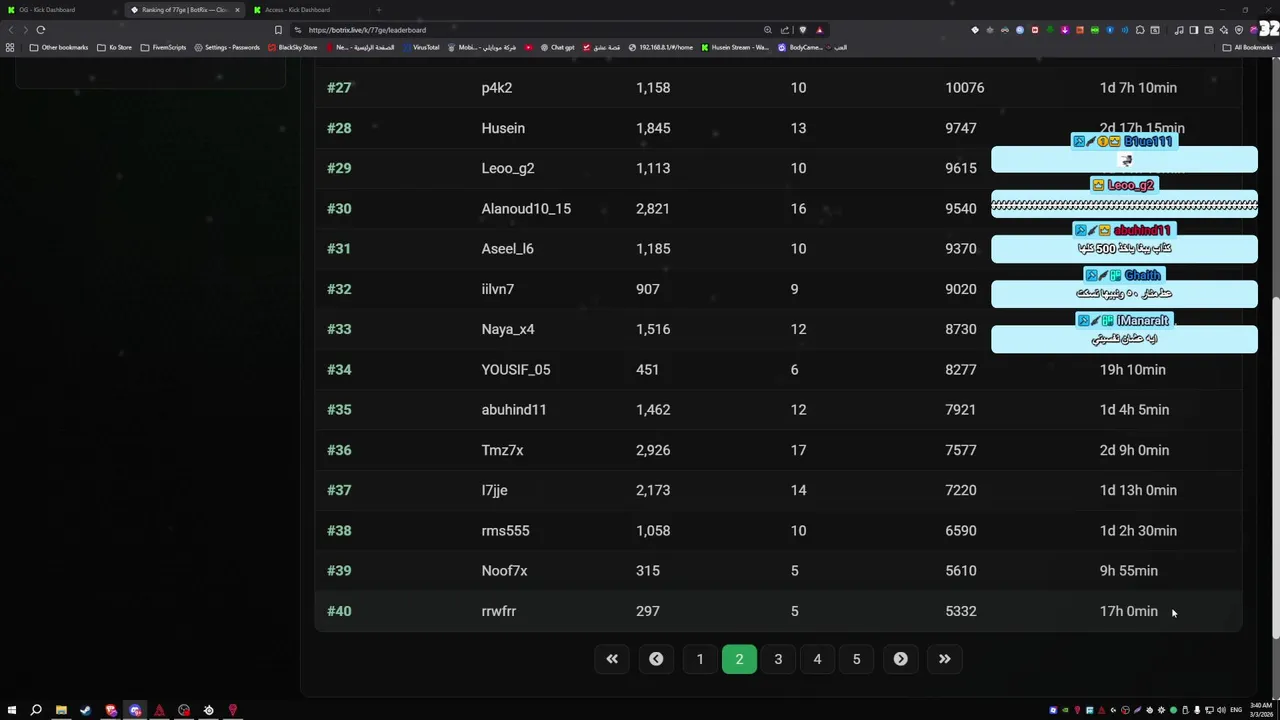Click B1ue111 name in chat overlay
The image size is (1280, 720).
1147,142
